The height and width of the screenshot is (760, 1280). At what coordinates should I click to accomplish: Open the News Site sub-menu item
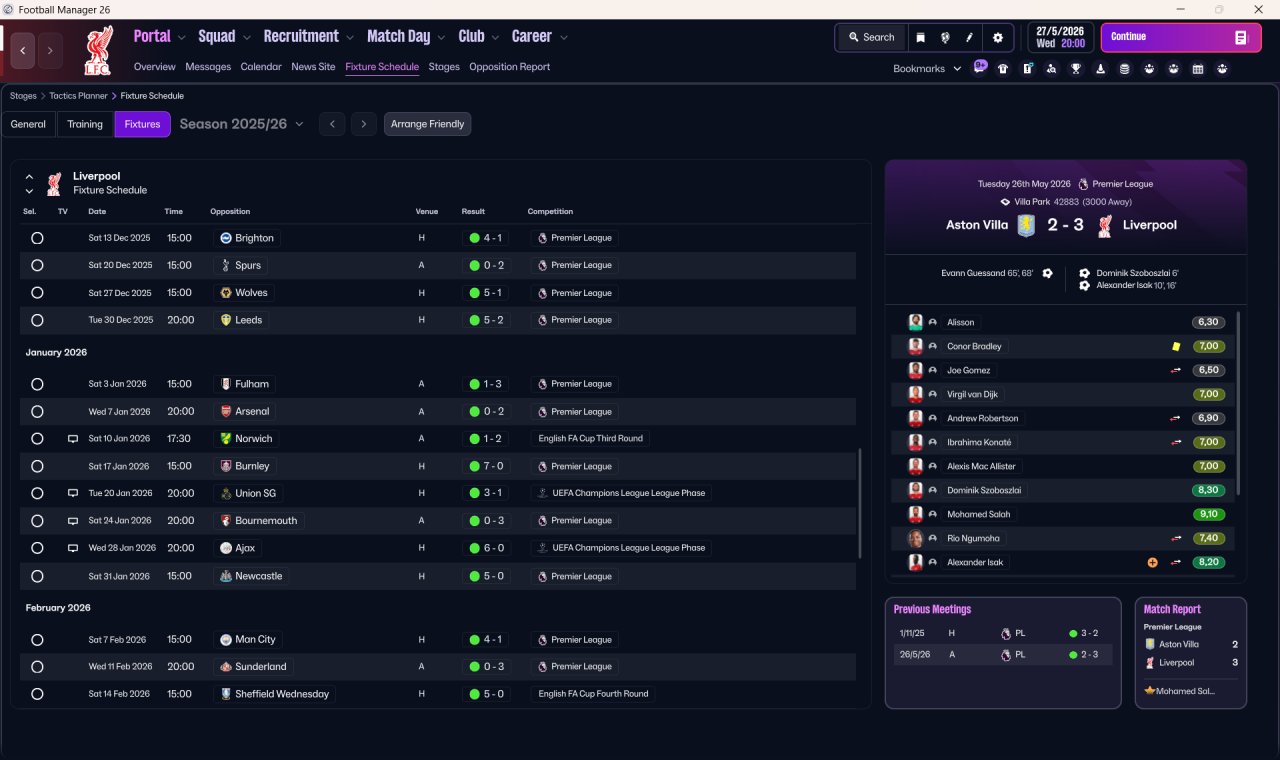tap(313, 67)
